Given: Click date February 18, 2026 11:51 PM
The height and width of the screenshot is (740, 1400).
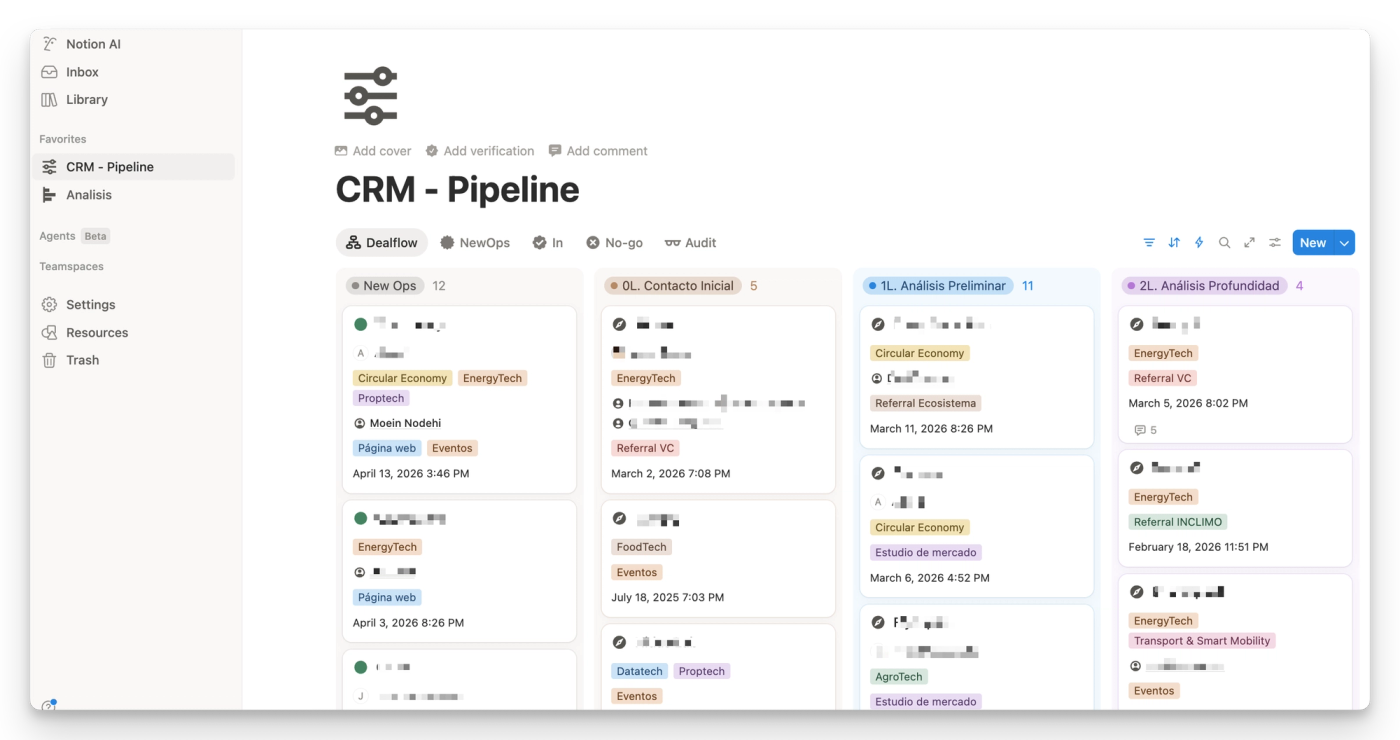Looking at the screenshot, I should tap(1198, 547).
